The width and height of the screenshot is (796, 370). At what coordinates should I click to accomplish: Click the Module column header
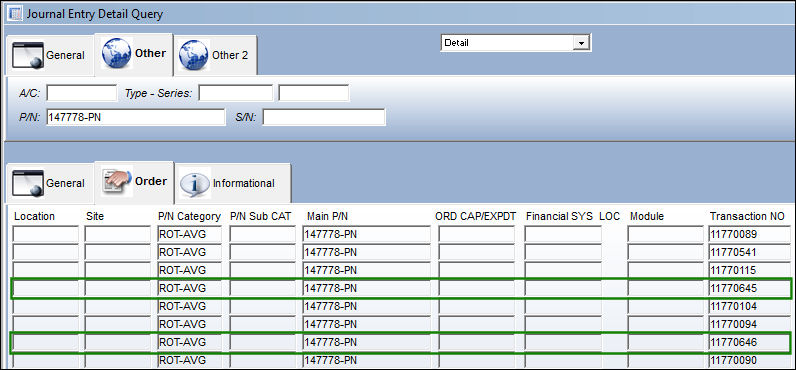pyautogui.click(x=647, y=216)
